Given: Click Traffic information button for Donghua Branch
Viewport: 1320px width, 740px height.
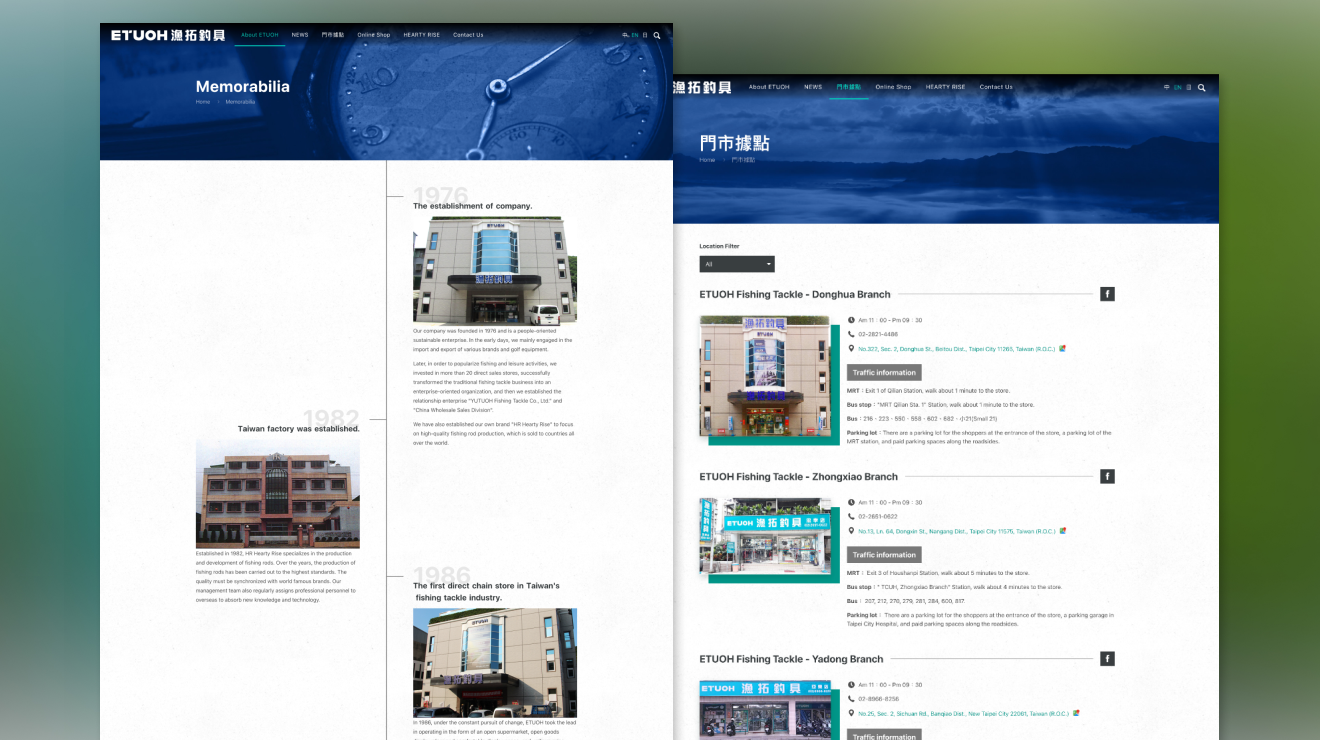Looking at the screenshot, I should [x=884, y=372].
